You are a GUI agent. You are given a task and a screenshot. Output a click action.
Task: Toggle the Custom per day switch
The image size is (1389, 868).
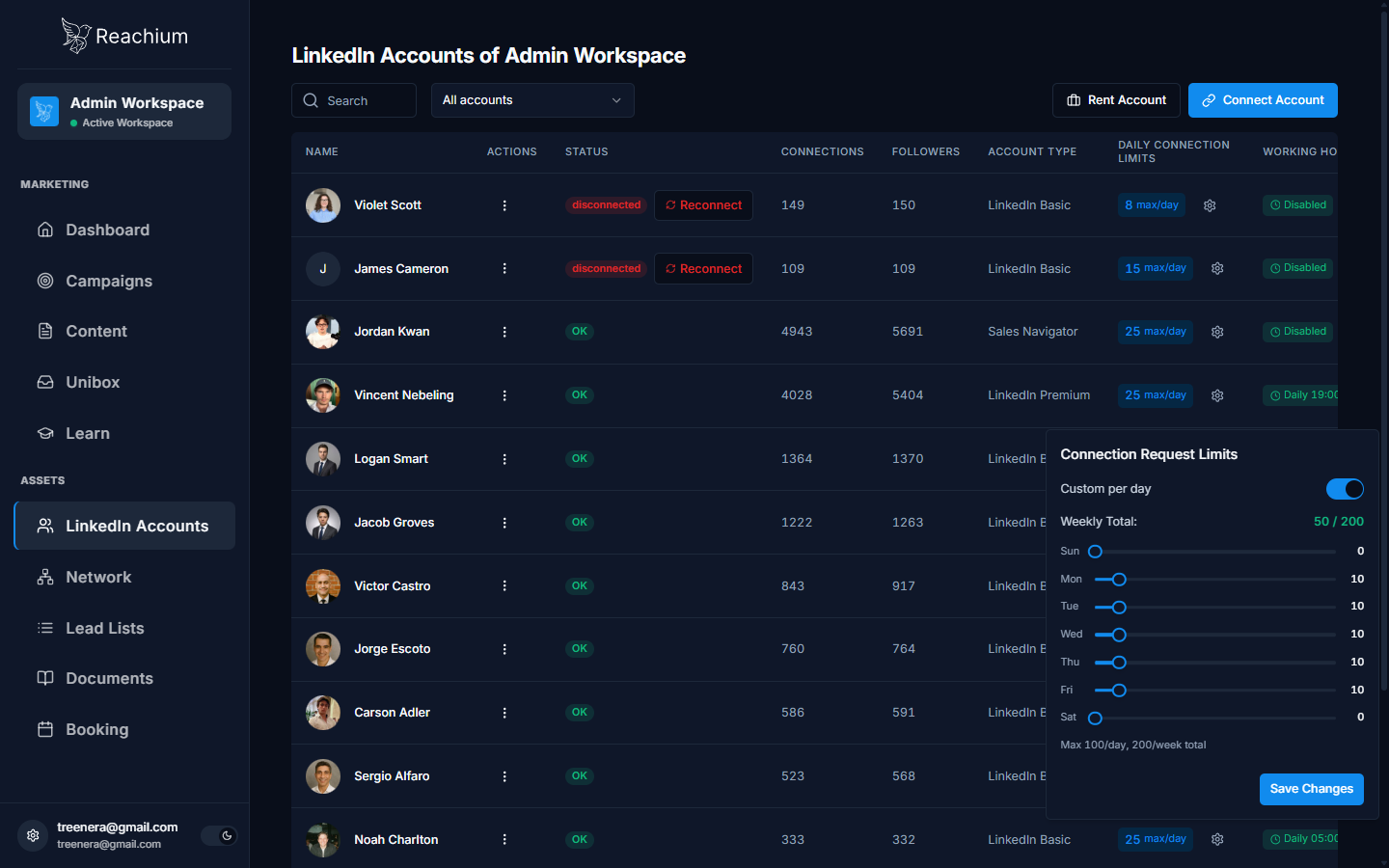[1345, 489]
